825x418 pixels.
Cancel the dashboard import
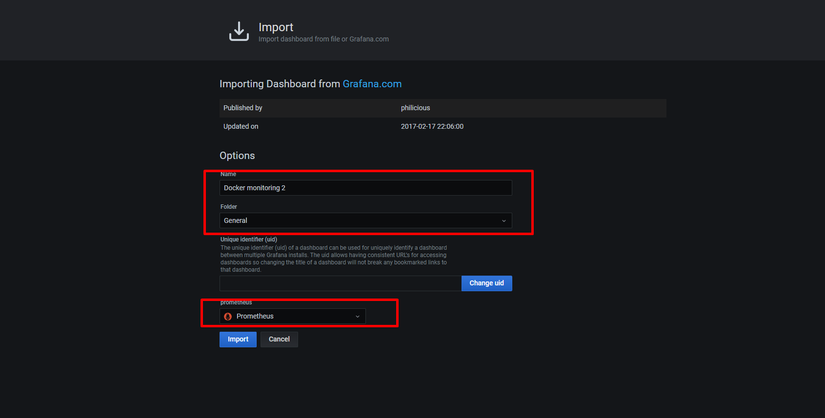279,339
